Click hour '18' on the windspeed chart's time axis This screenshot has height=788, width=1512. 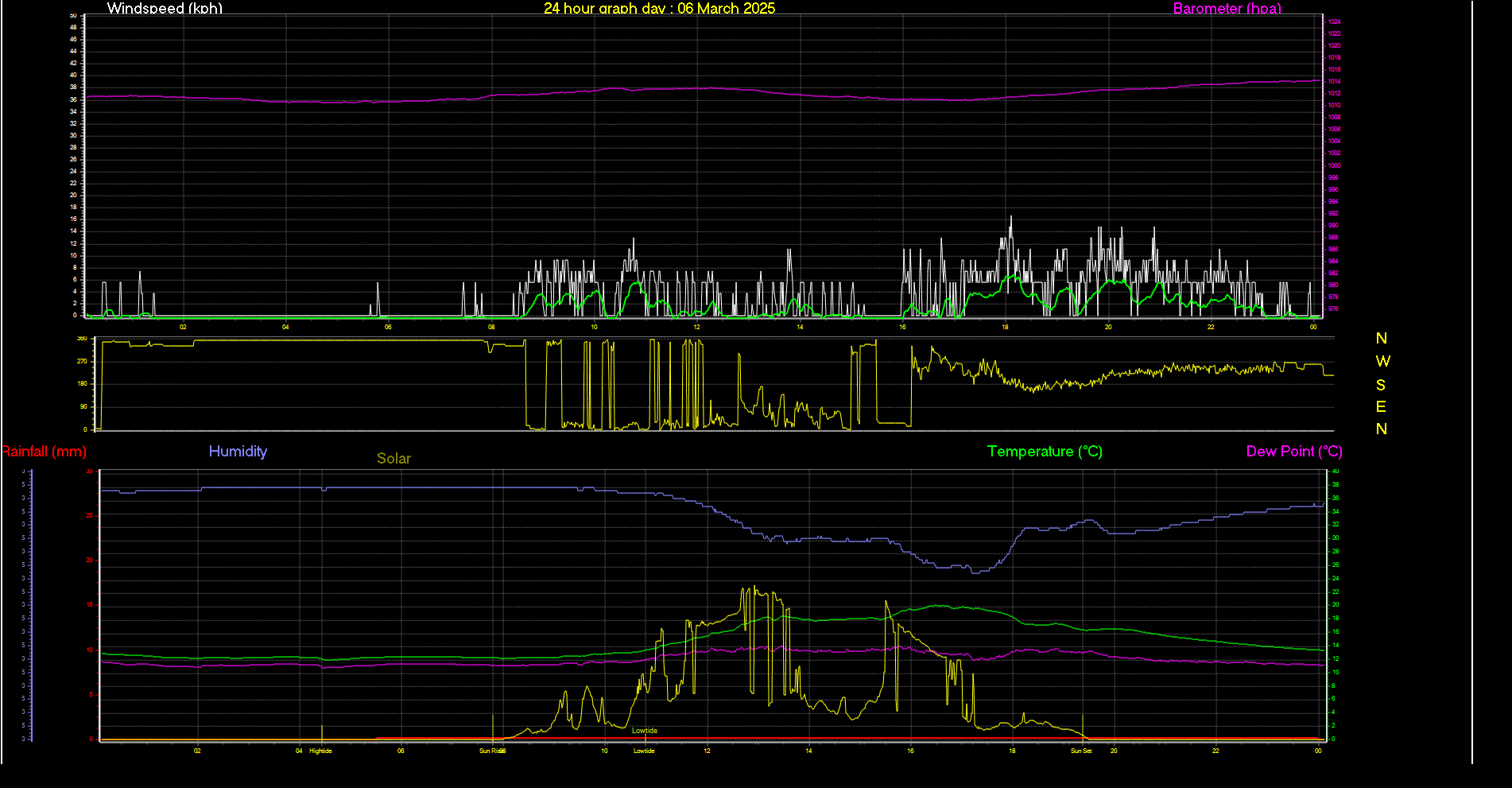tap(1005, 327)
